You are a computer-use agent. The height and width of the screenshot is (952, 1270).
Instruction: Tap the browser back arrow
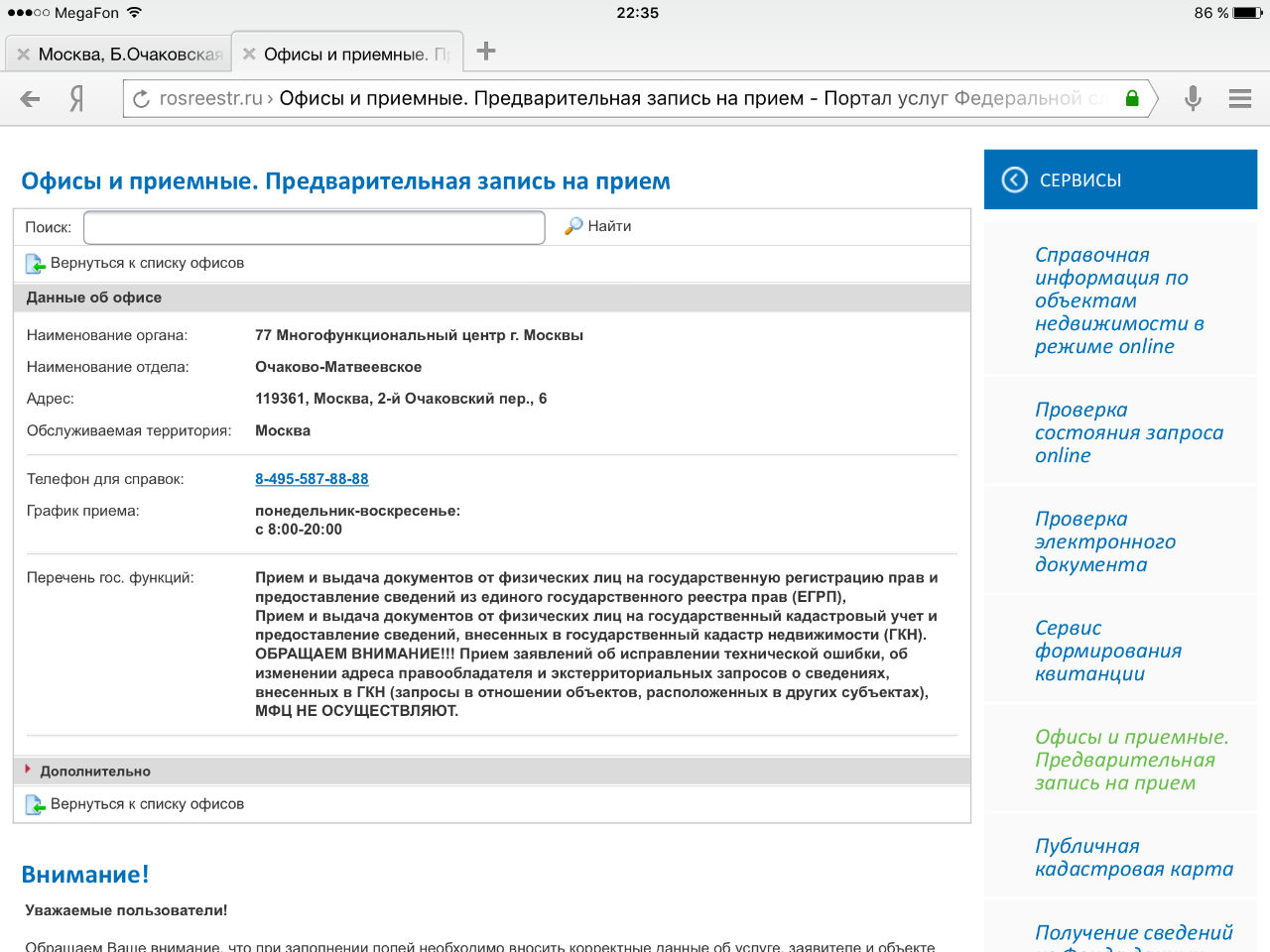pyautogui.click(x=31, y=98)
